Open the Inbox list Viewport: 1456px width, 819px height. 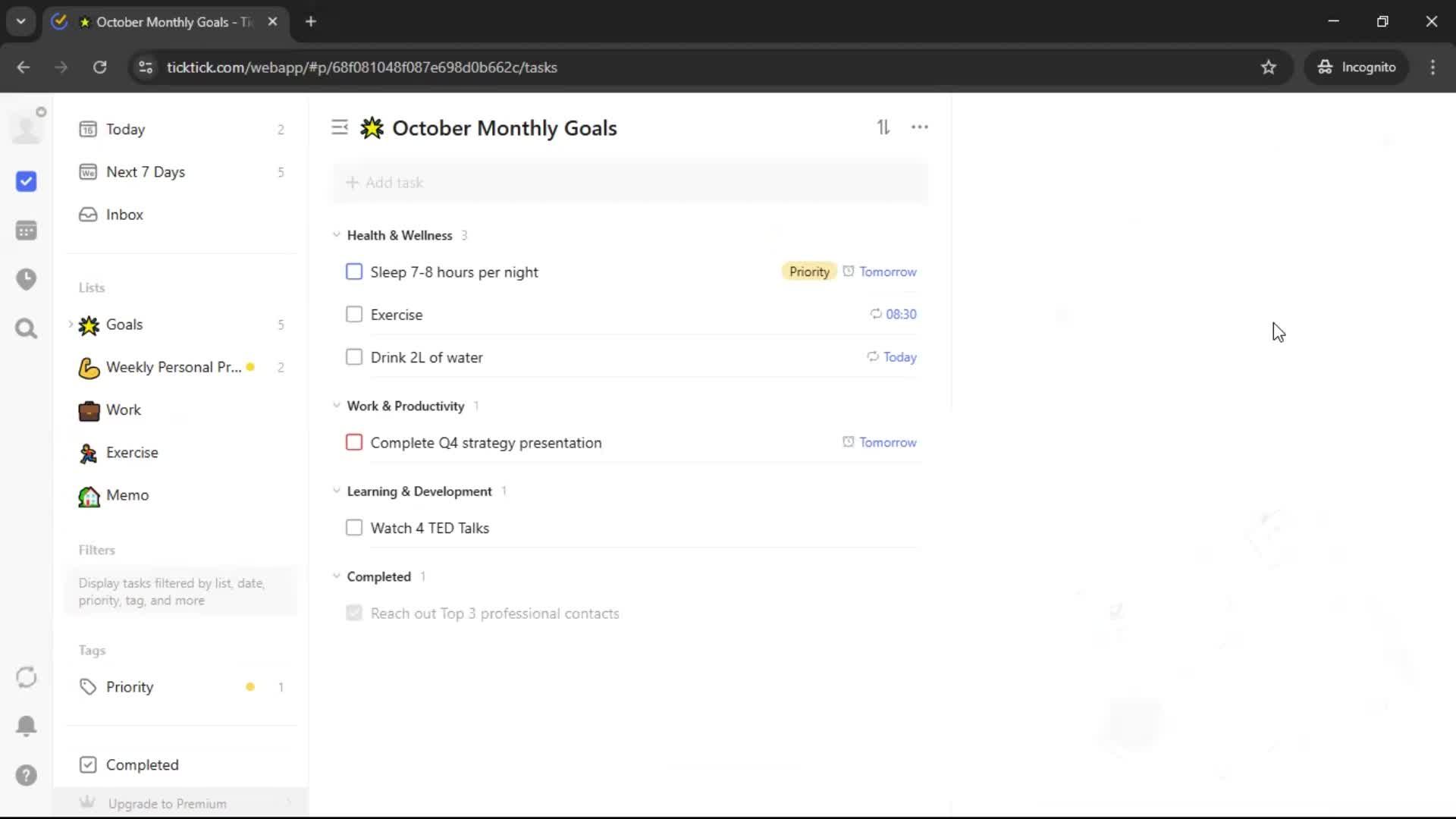124,215
